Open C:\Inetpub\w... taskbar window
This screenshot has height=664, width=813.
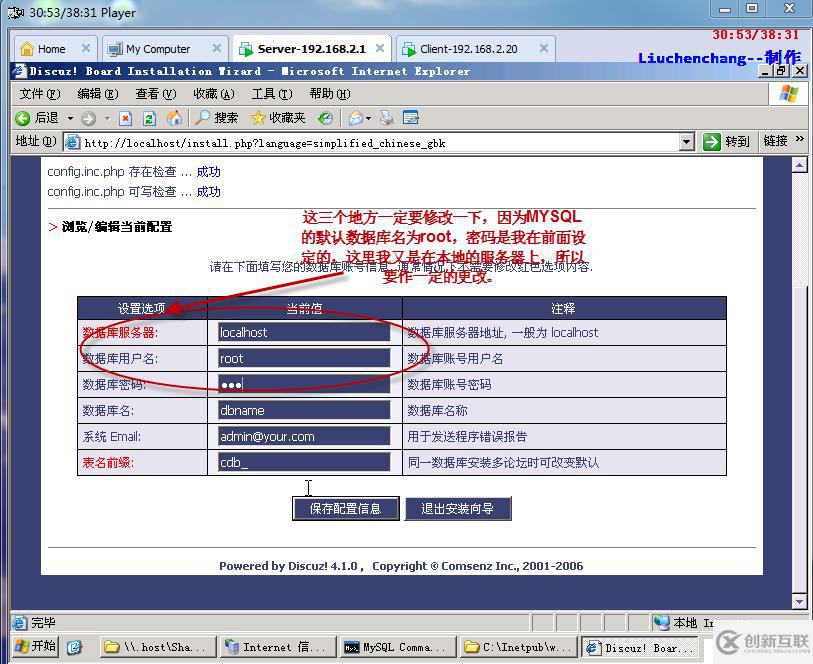[x=518, y=647]
